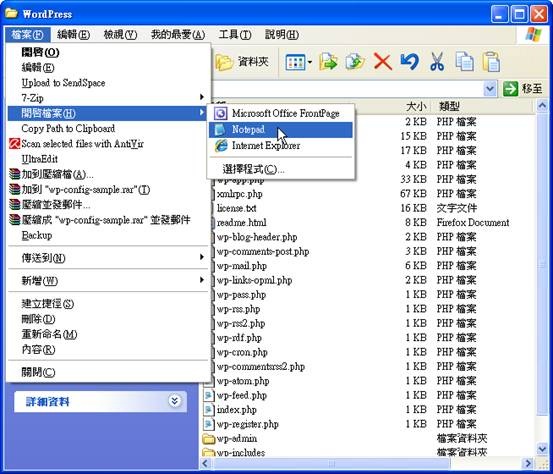
Task: Click the index.php file icon
Action: [208, 409]
